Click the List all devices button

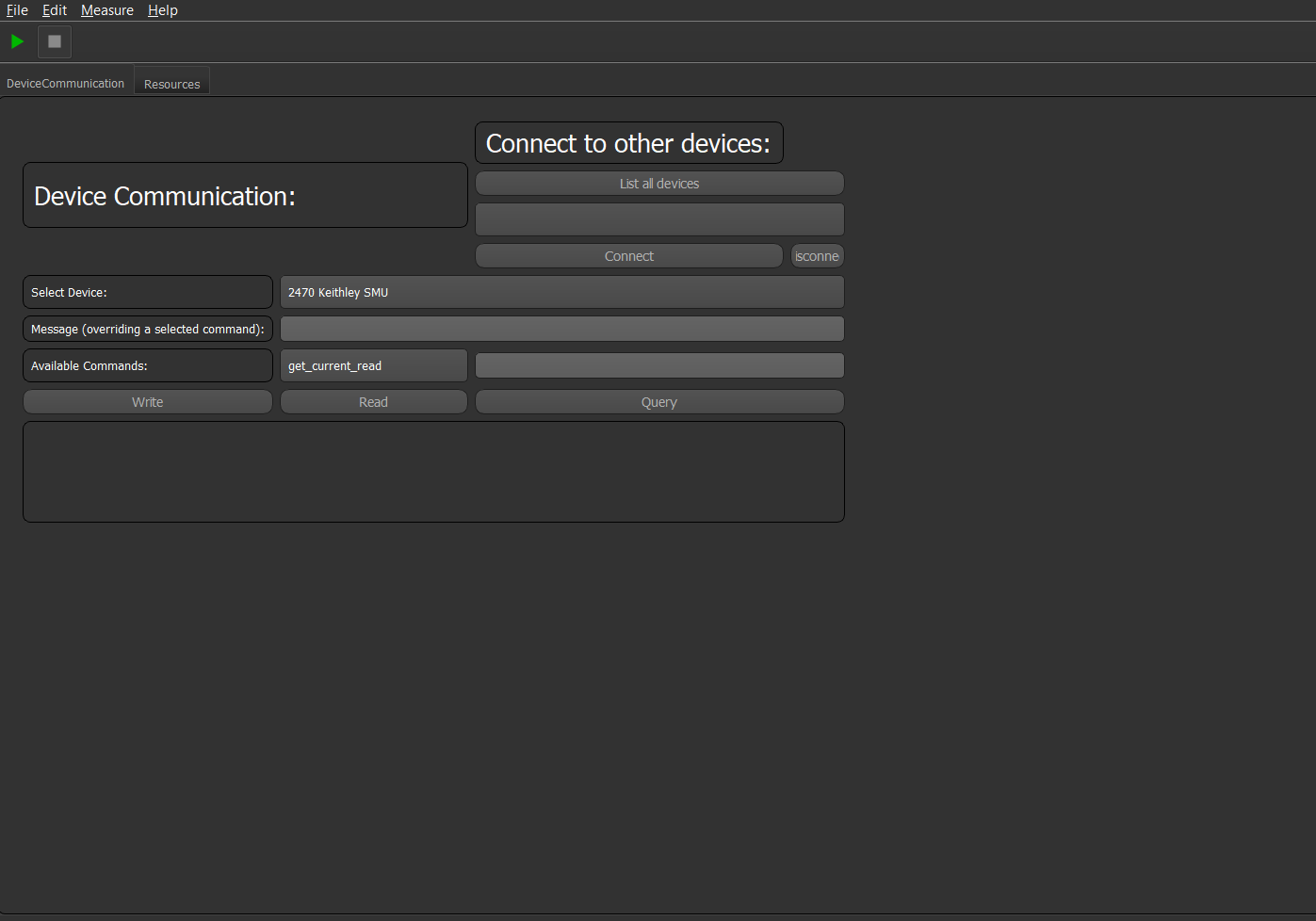[659, 184]
